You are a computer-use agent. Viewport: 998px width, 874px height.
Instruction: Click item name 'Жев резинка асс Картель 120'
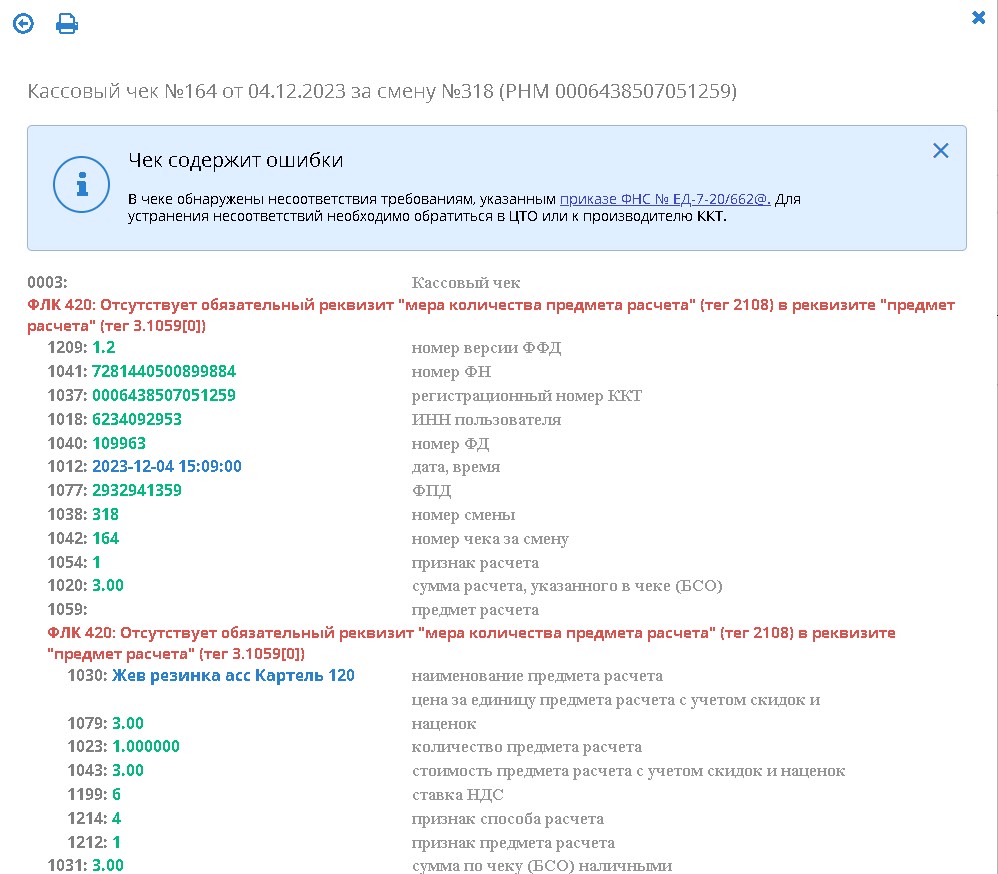coord(233,676)
